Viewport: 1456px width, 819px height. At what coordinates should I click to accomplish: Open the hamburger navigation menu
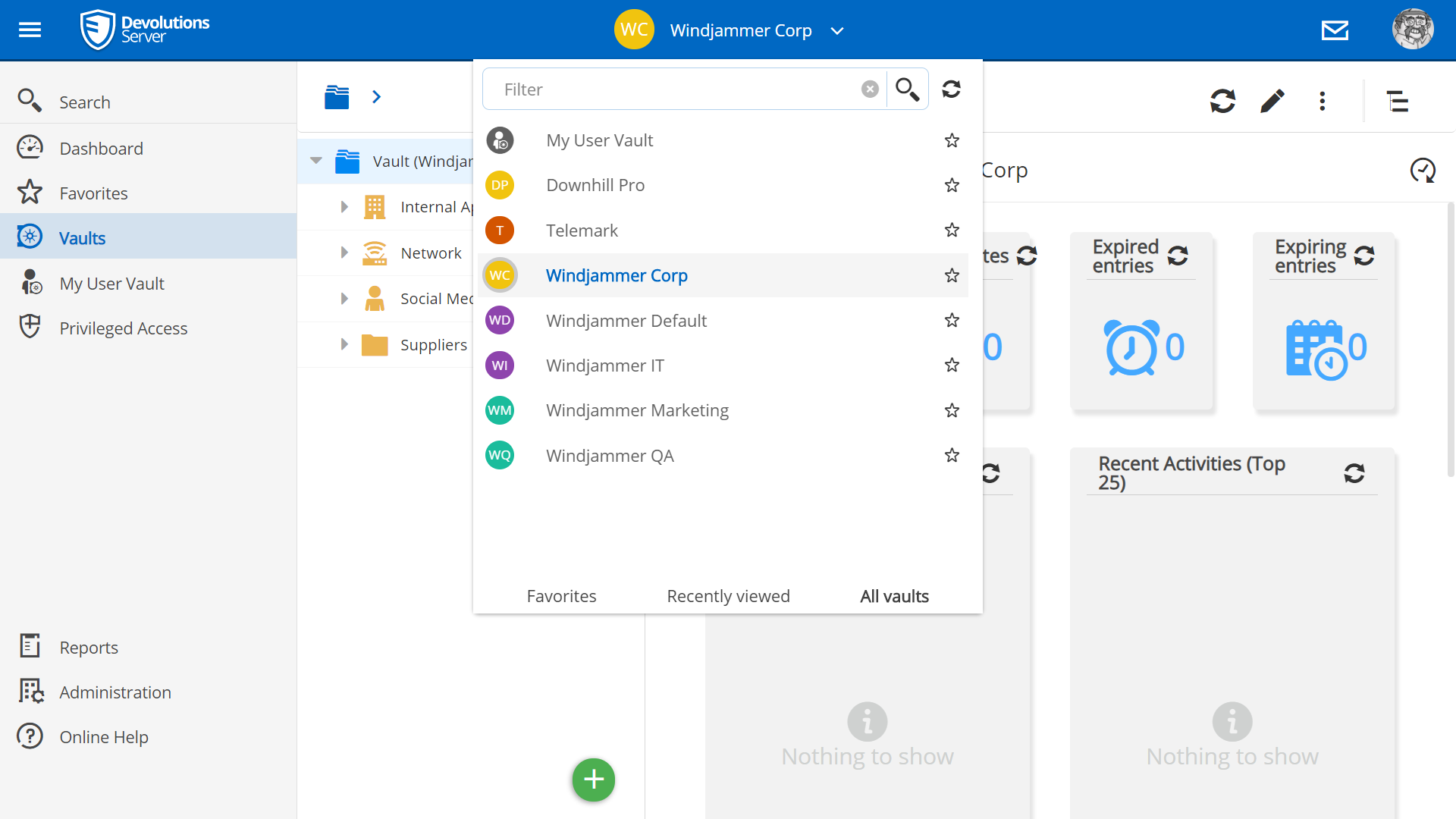(30, 30)
